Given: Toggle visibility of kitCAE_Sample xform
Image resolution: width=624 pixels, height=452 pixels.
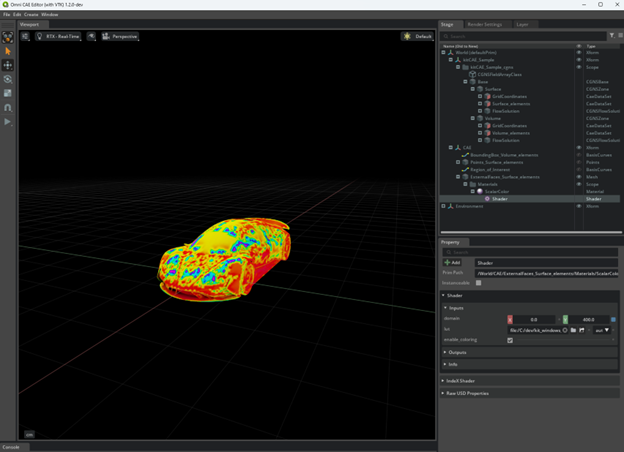Looking at the screenshot, I should coord(579,60).
